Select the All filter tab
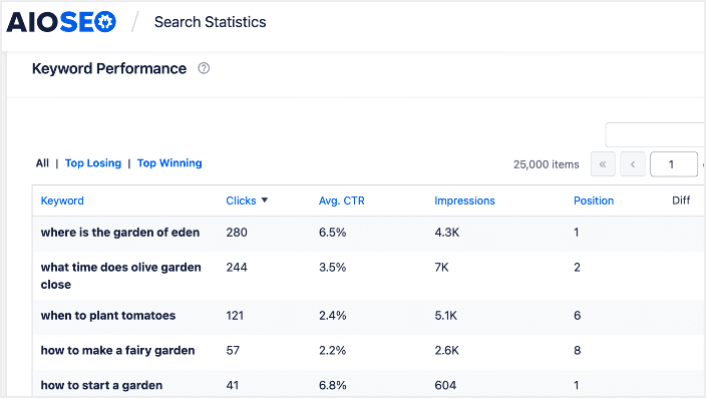706x398 pixels. (x=42, y=163)
